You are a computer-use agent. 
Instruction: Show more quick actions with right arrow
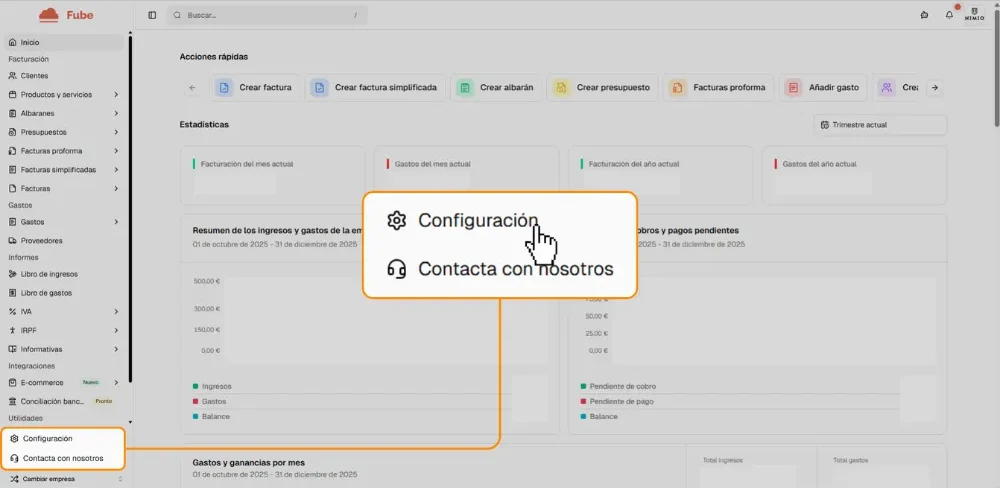[934, 88]
